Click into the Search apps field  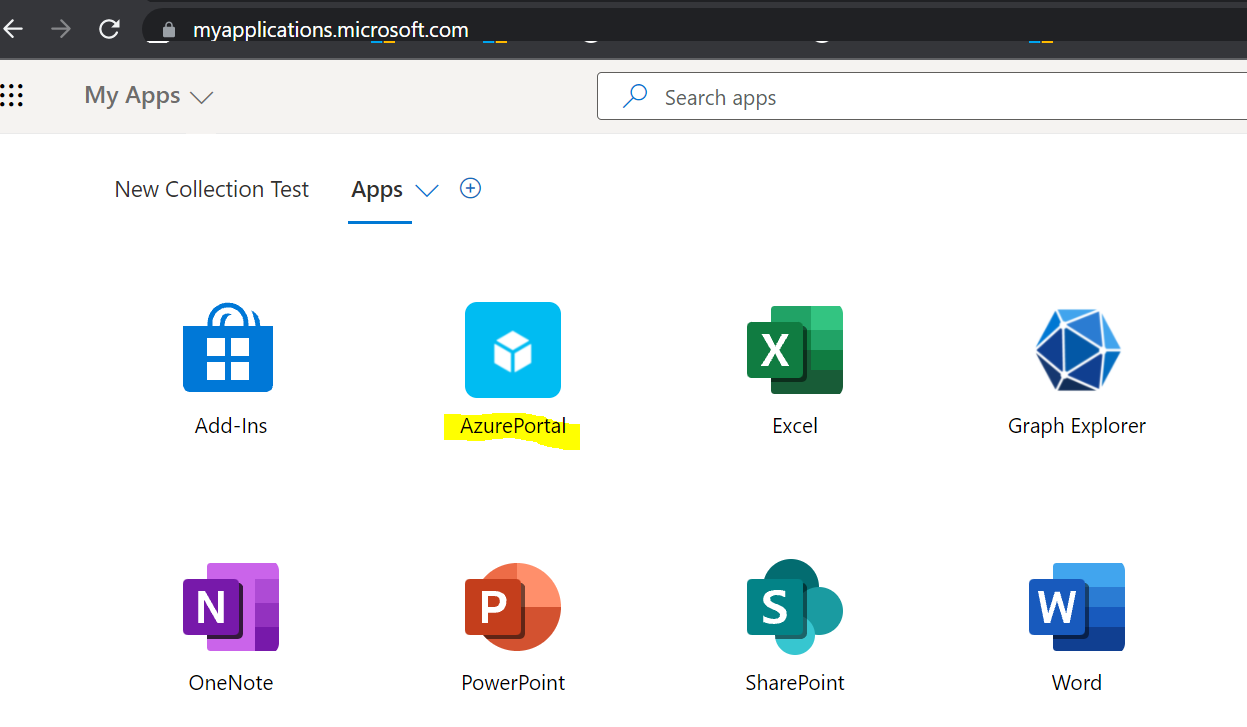click(922, 97)
